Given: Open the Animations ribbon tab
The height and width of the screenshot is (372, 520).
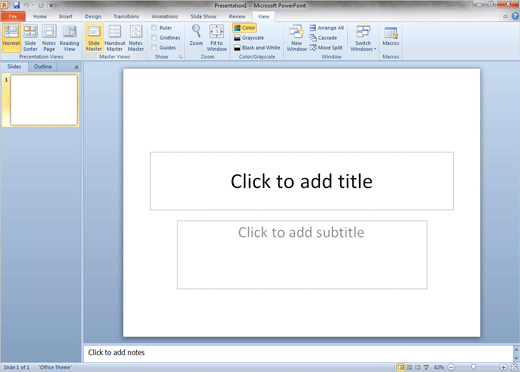Looking at the screenshot, I should tap(165, 16).
